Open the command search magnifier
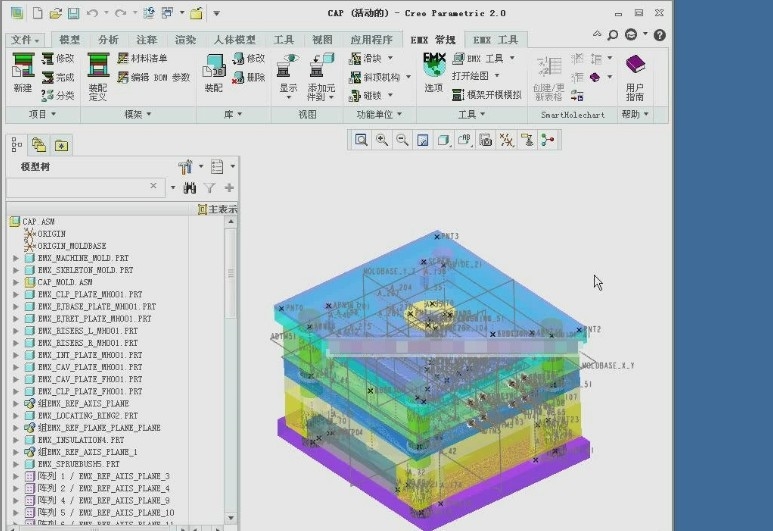Image resolution: width=773 pixels, height=531 pixels. click(613, 35)
